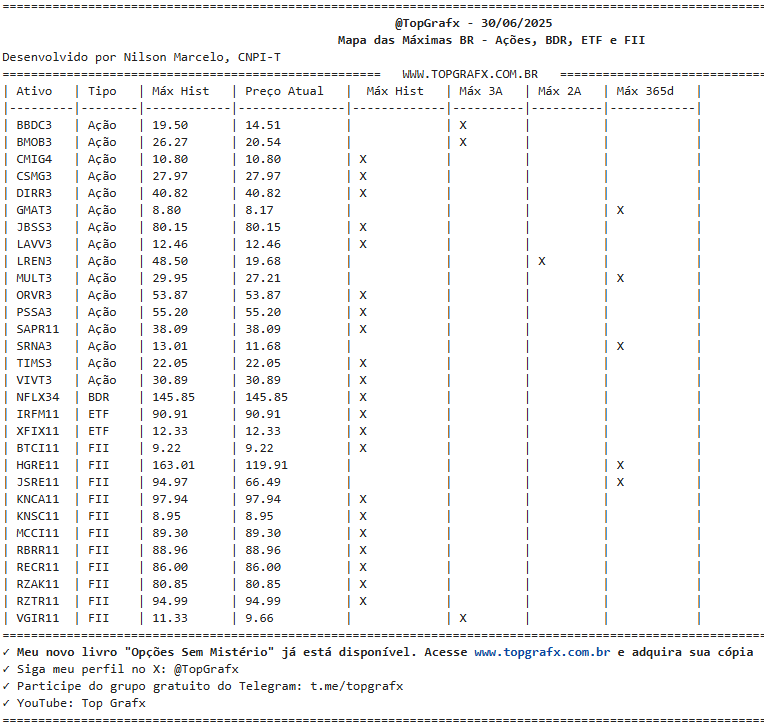The image size is (764, 724).
Task: Click the 8.17 current price for GMAT3
Action: 259,210
